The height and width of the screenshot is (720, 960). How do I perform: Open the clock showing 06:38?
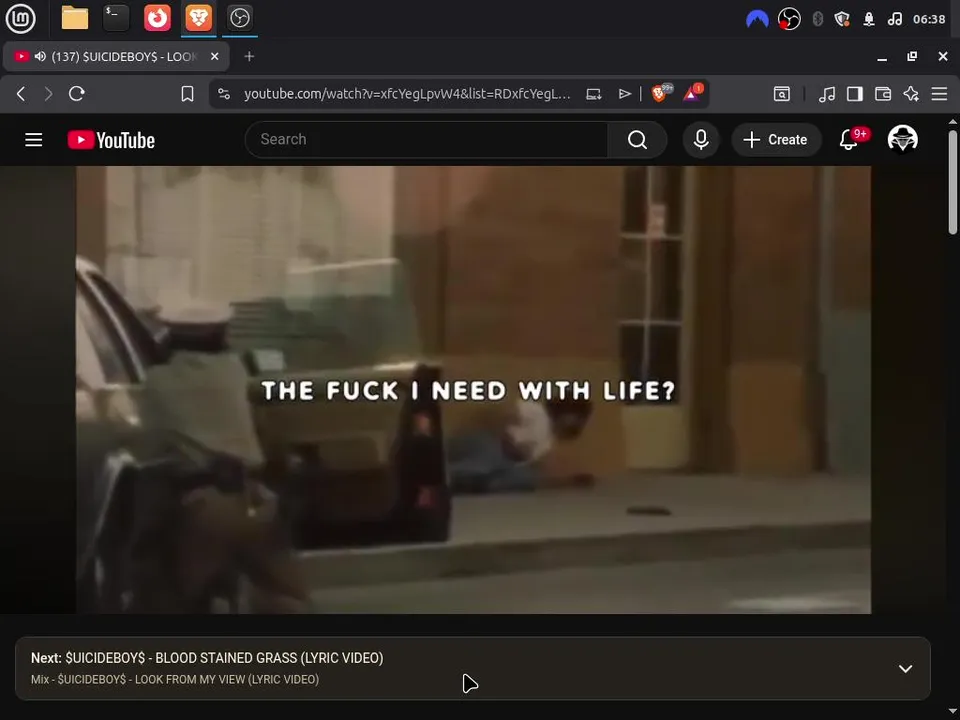[x=929, y=19]
